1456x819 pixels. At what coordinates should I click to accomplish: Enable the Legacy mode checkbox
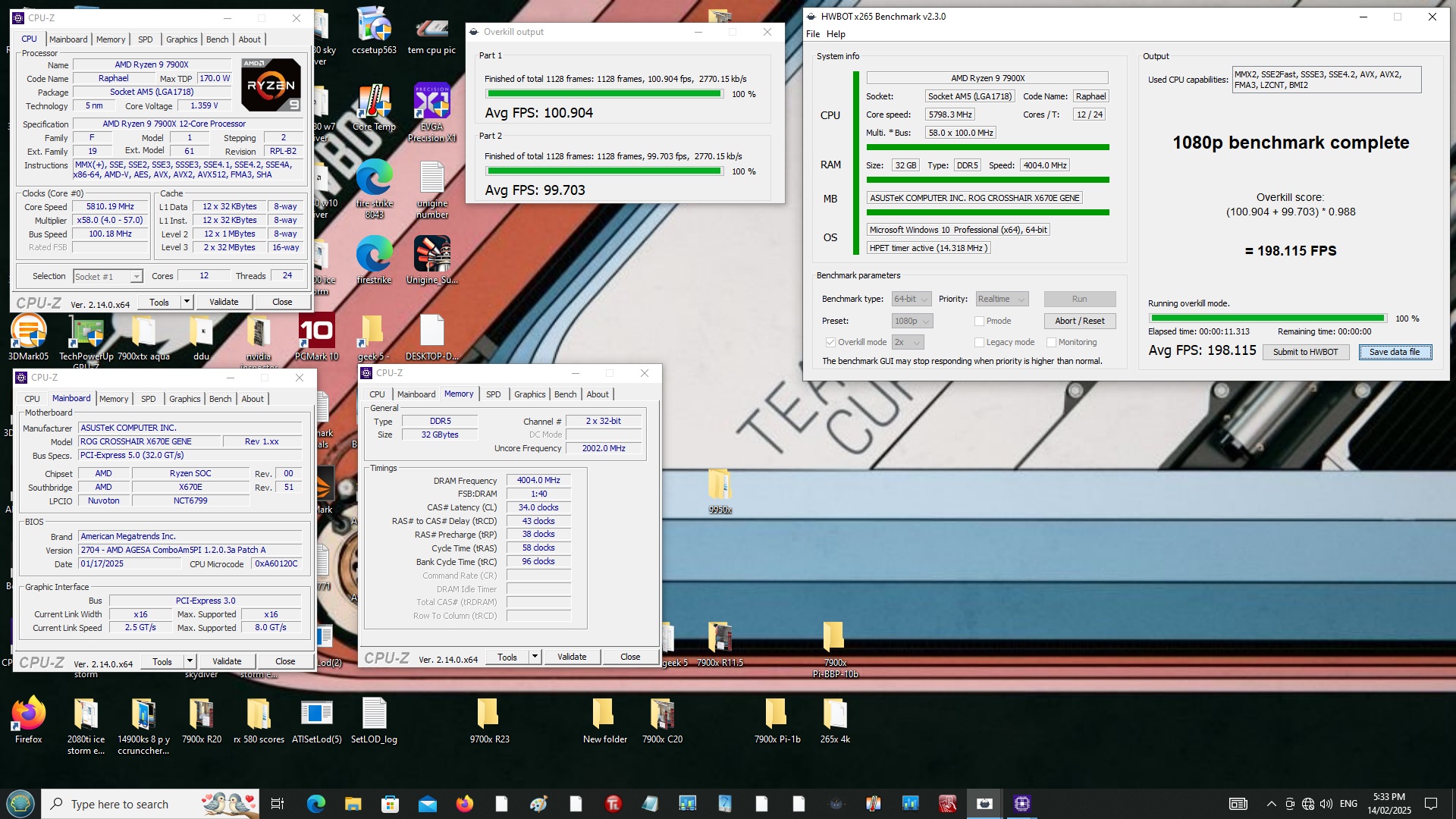pyautogui.click(x=979, y=342)
